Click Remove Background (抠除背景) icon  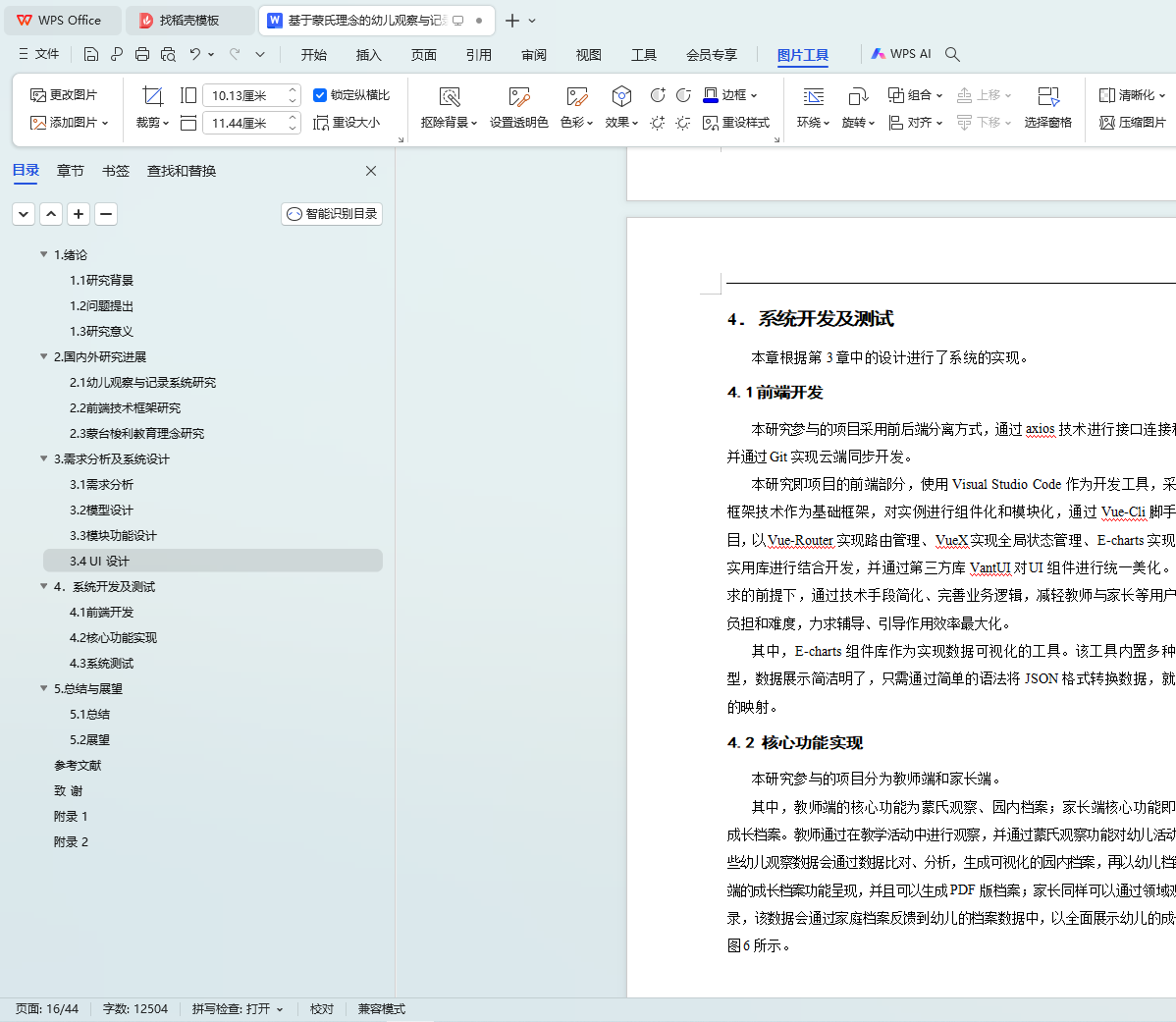click(x=450, y=97)
